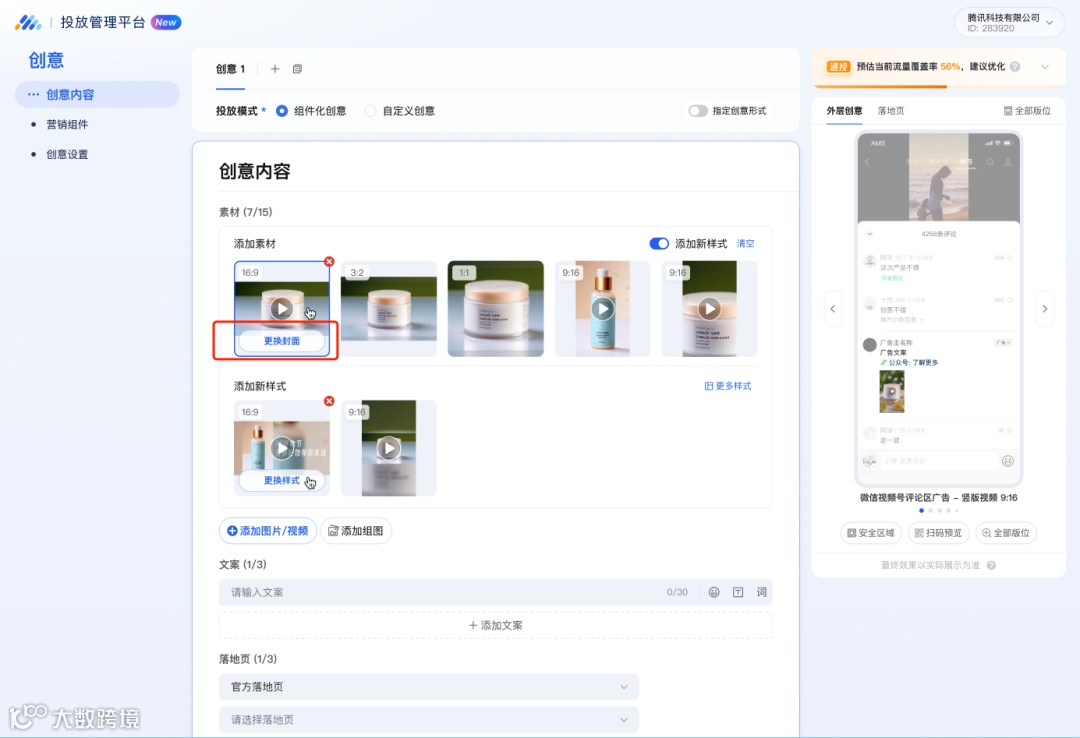Play the 16:9 new-style bottle video

pos(281,448)
